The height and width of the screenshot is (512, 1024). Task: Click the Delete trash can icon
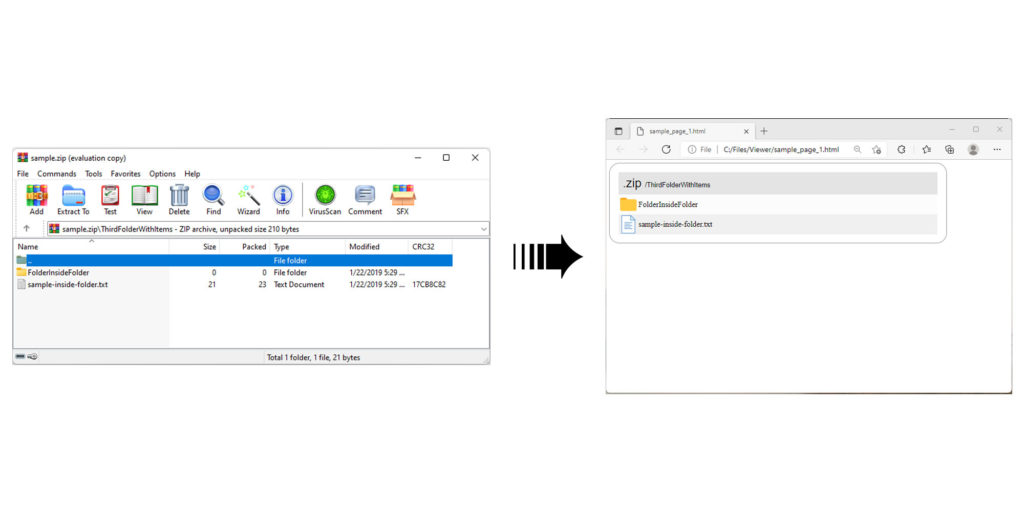pos(179,198)
